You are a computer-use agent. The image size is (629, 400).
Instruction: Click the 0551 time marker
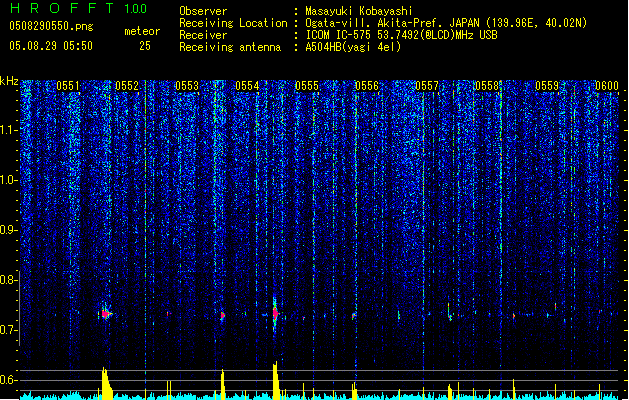coord(68,85)
